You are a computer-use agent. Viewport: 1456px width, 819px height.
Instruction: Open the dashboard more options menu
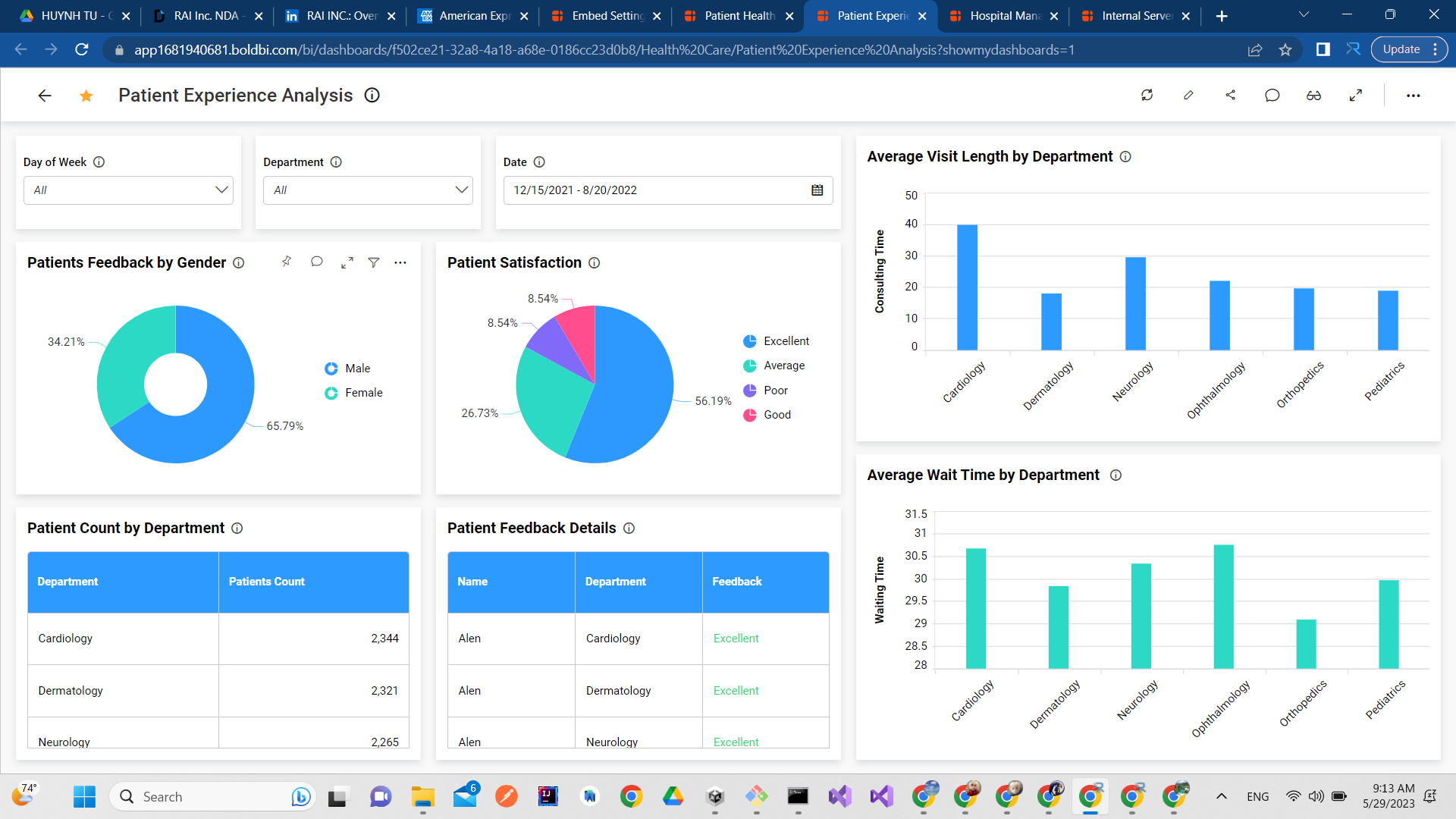pyautogui.click(x=1413, y=96)
